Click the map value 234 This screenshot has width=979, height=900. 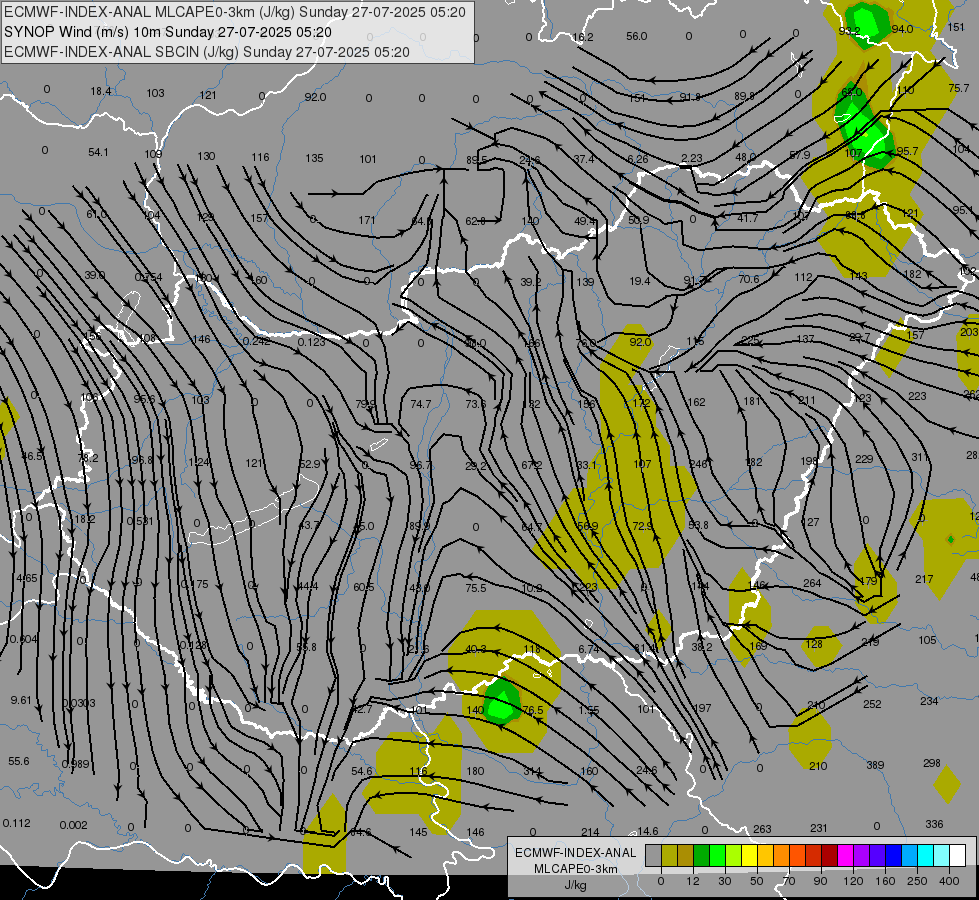[x=929, y=701]
